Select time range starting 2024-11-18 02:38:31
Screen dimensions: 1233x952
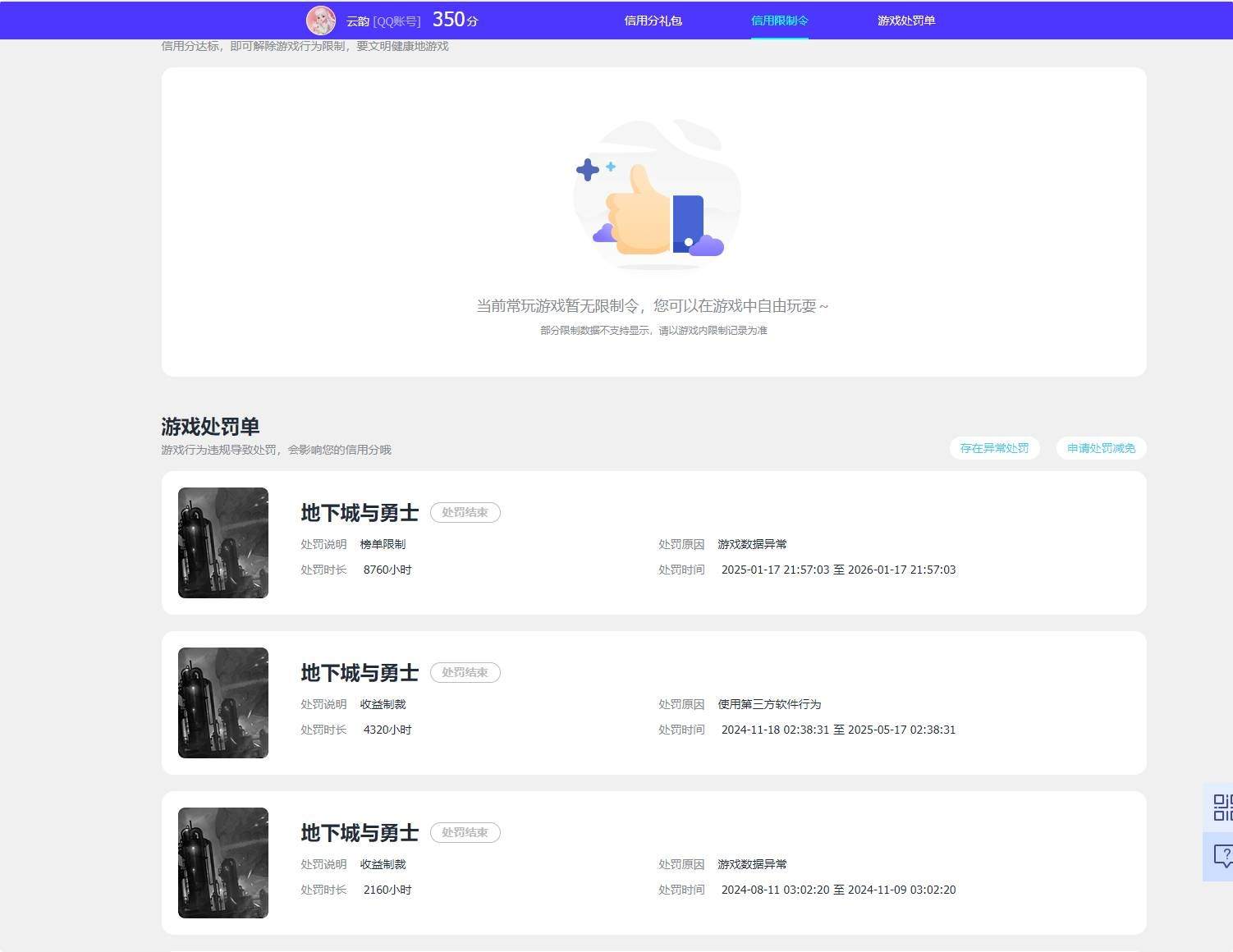[x=838, y=730]
